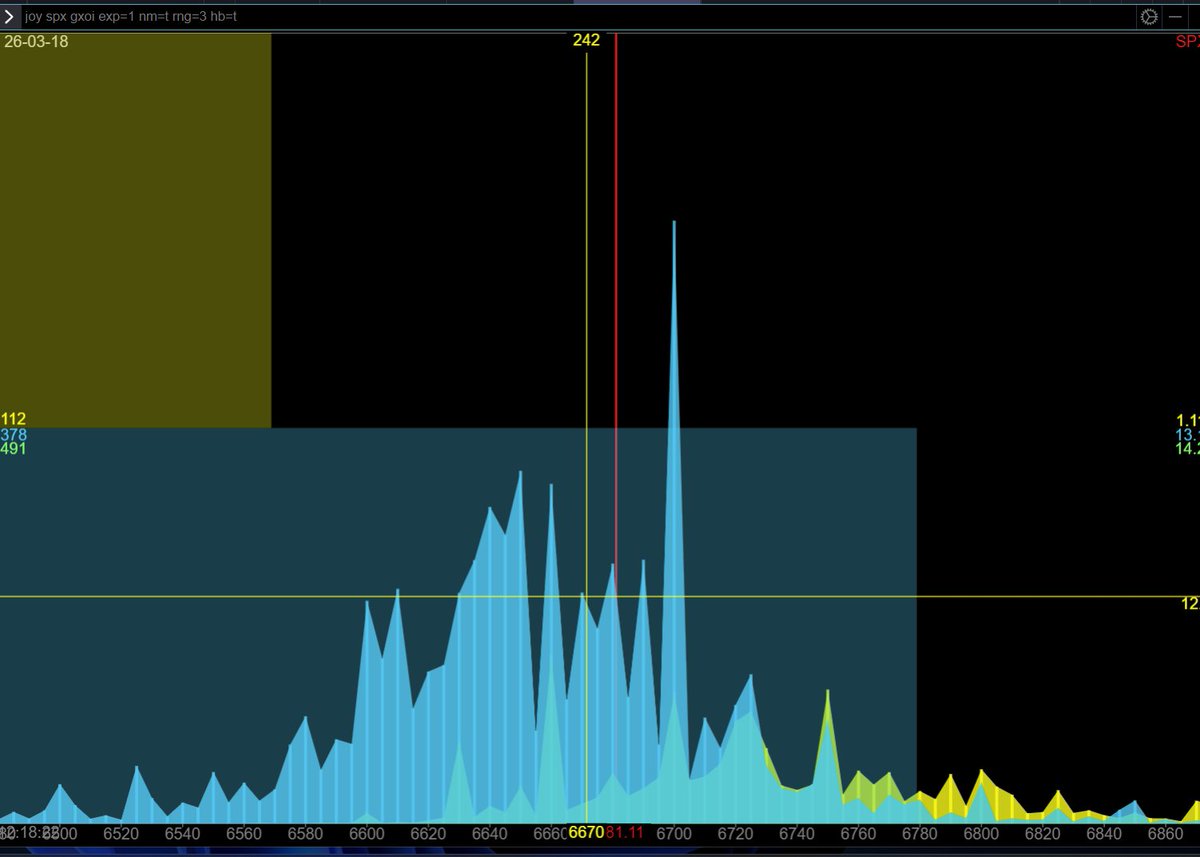Screen dimensions: 1200x857
Task: Click the 6560 strike axis label
Action: click(243, 833)
